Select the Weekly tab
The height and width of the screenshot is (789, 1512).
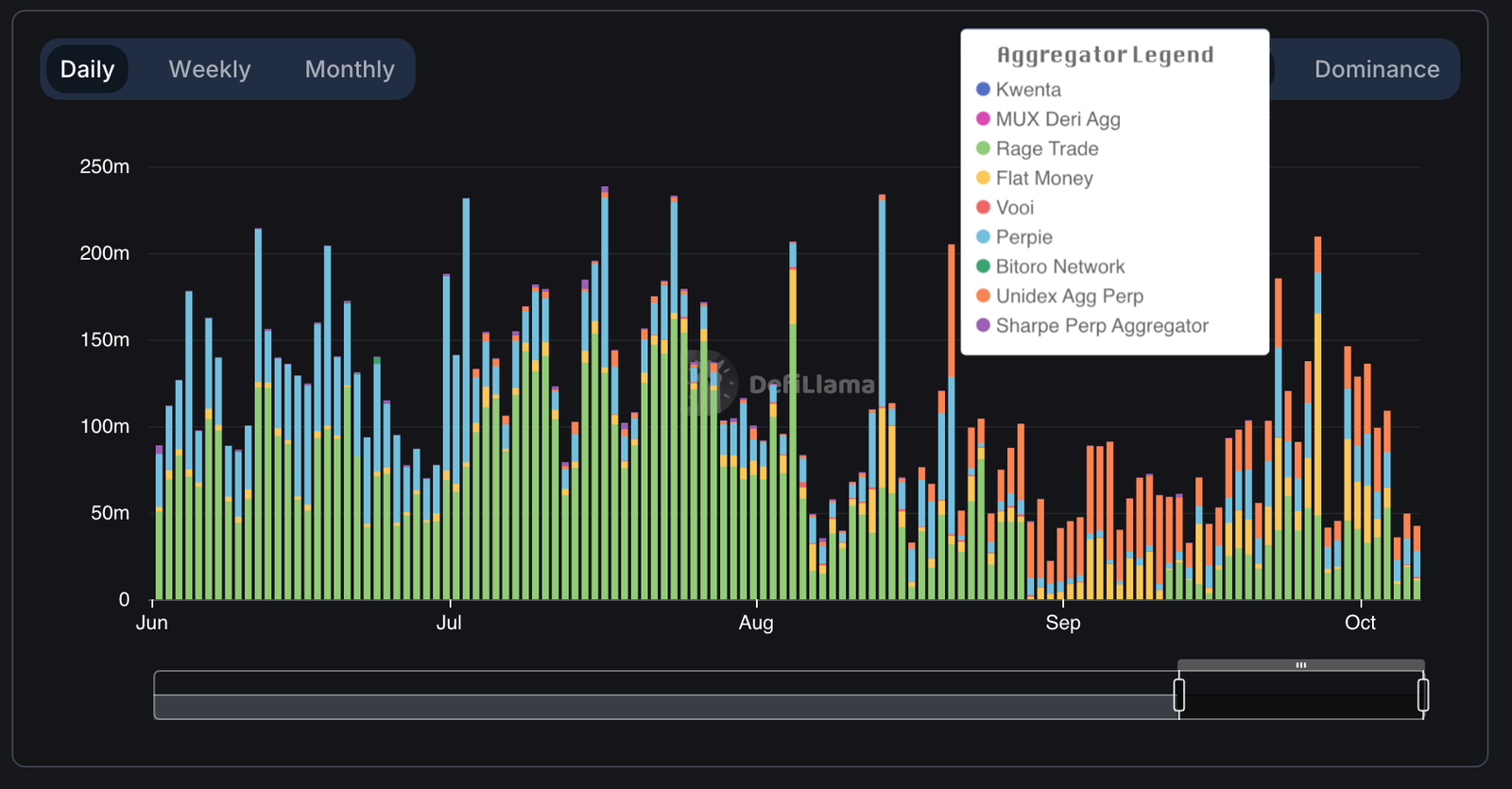click(210, 69)
